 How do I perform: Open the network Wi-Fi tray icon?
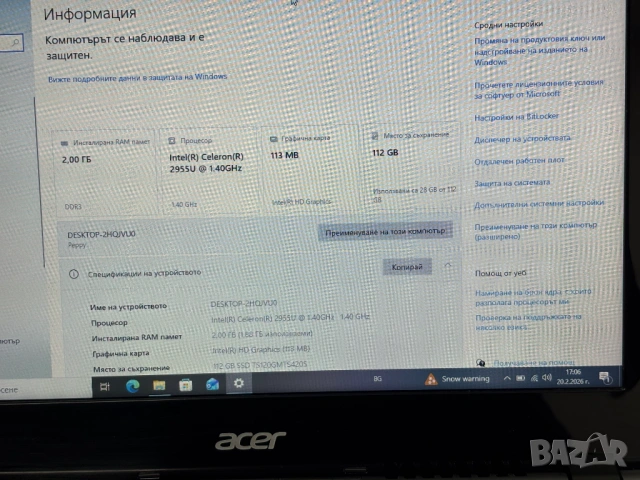pos(534,378)
